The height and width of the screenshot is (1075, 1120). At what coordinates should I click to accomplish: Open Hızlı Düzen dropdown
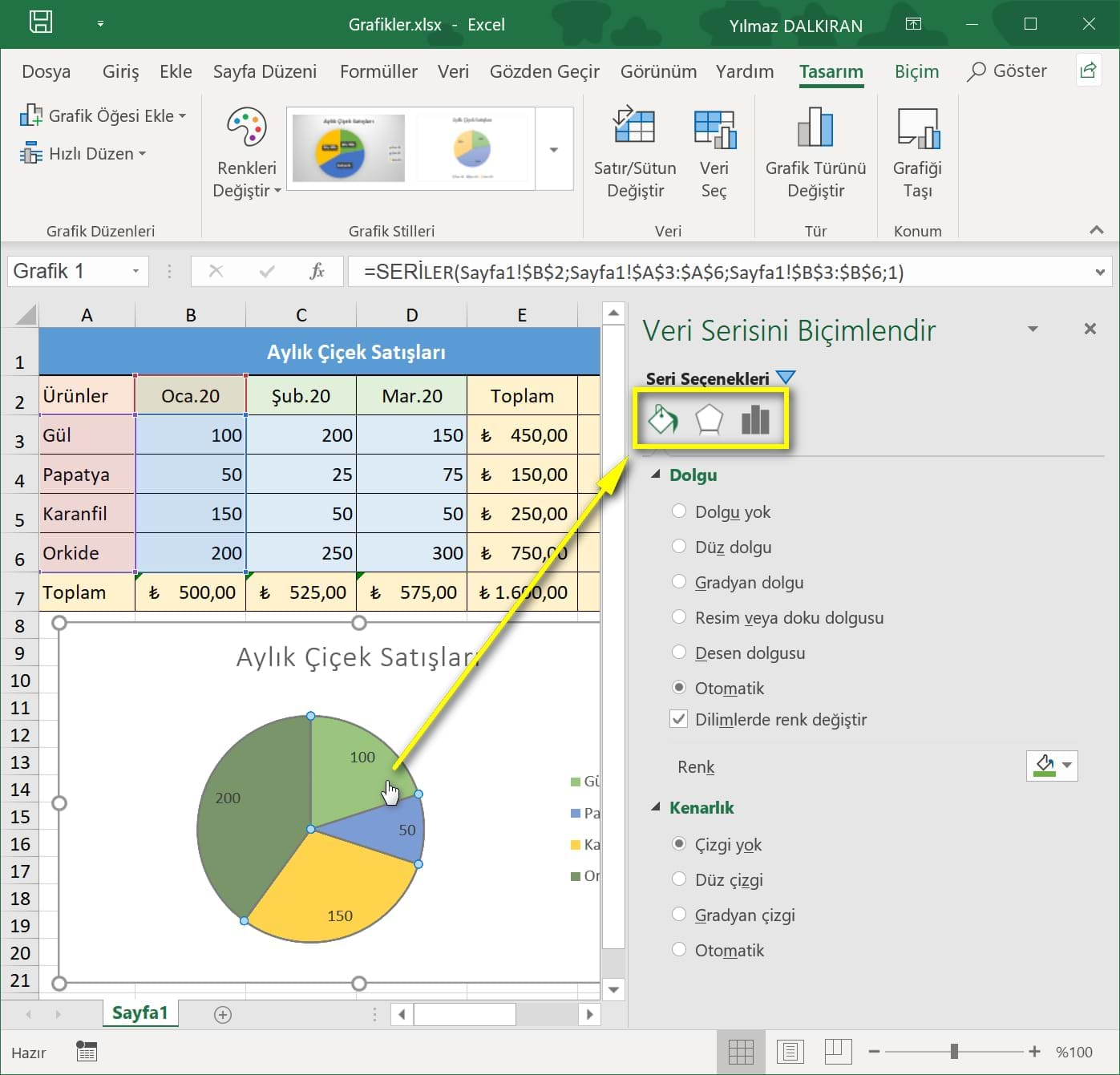[x=83, y=153]
